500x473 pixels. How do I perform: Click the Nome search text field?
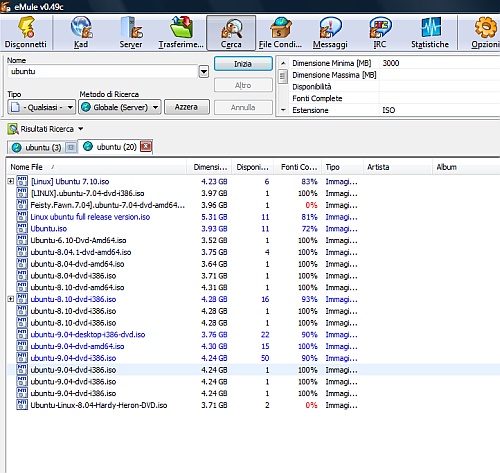[x=103, y=71]
